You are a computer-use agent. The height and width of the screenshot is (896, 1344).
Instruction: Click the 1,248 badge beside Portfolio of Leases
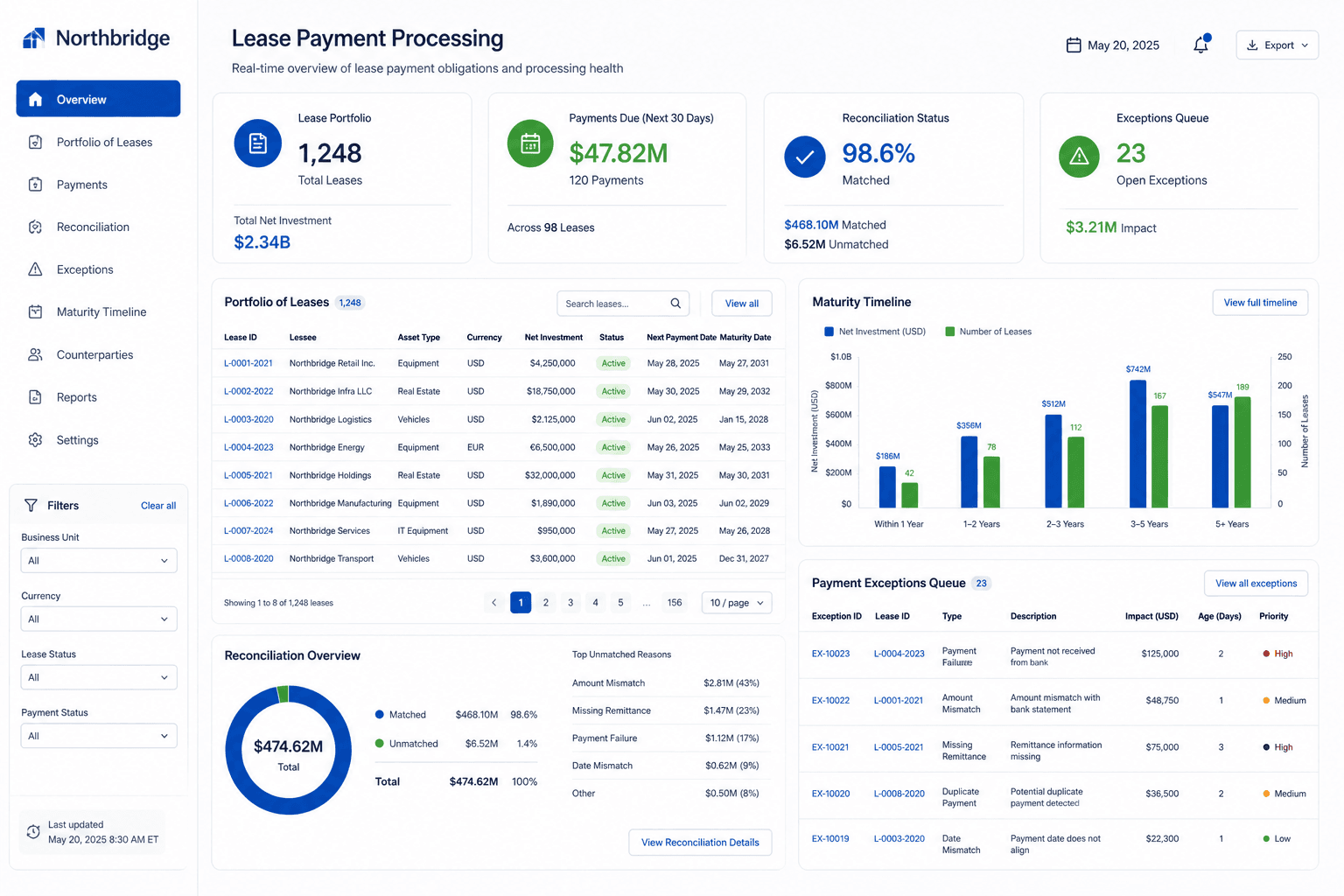(x=350, y=303)
